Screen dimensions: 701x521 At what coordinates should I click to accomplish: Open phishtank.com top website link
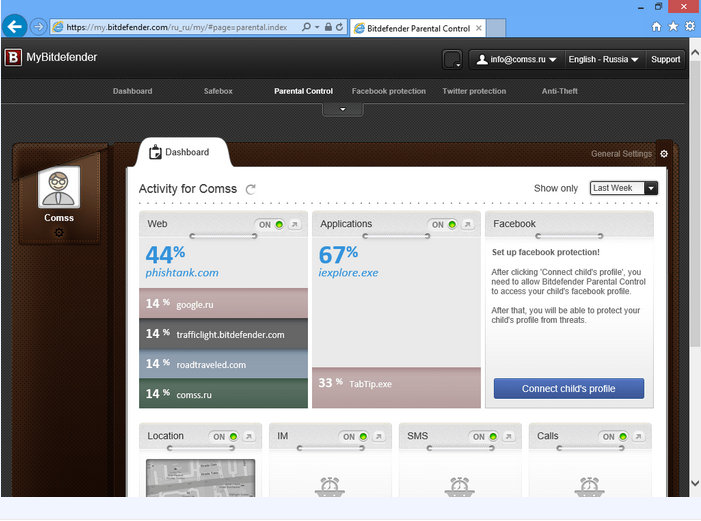[182, 273]
